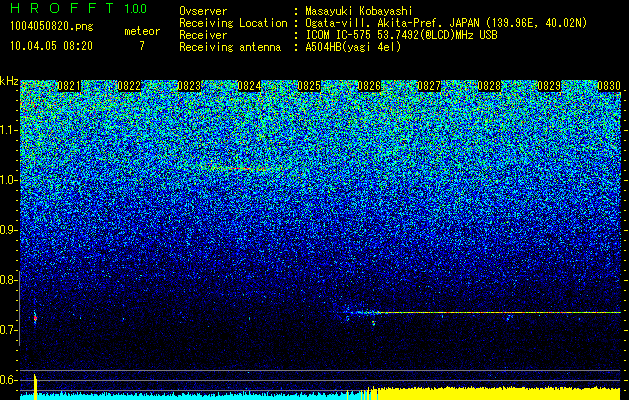This screenshot has width=629, height=400.
Task: Click the 0821 time marker
Action: click(69, 86)
